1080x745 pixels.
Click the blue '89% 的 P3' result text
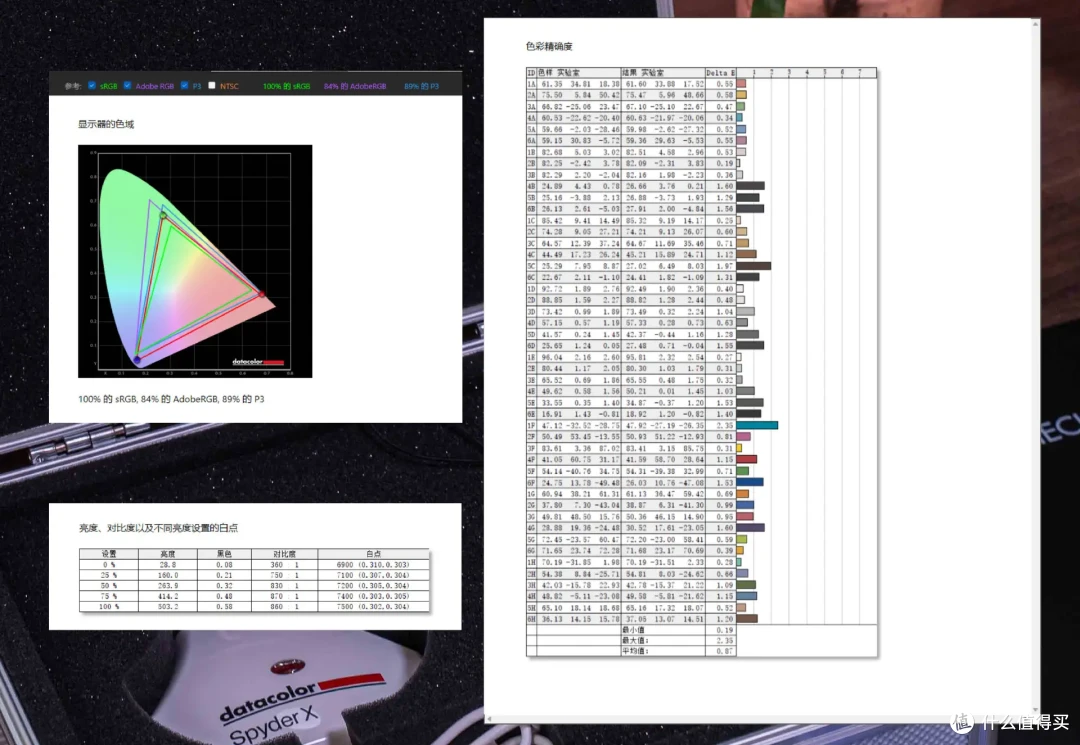(x=422, y=86)
